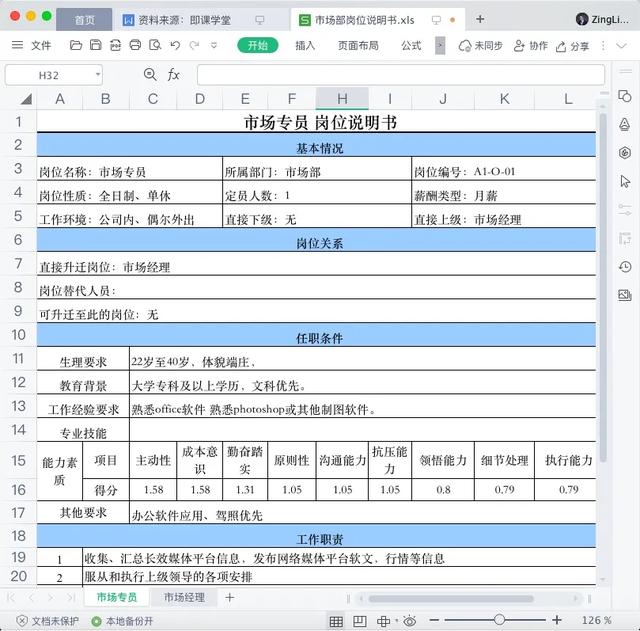Click the hexagon icon in the right sidebar

[624, 153]
